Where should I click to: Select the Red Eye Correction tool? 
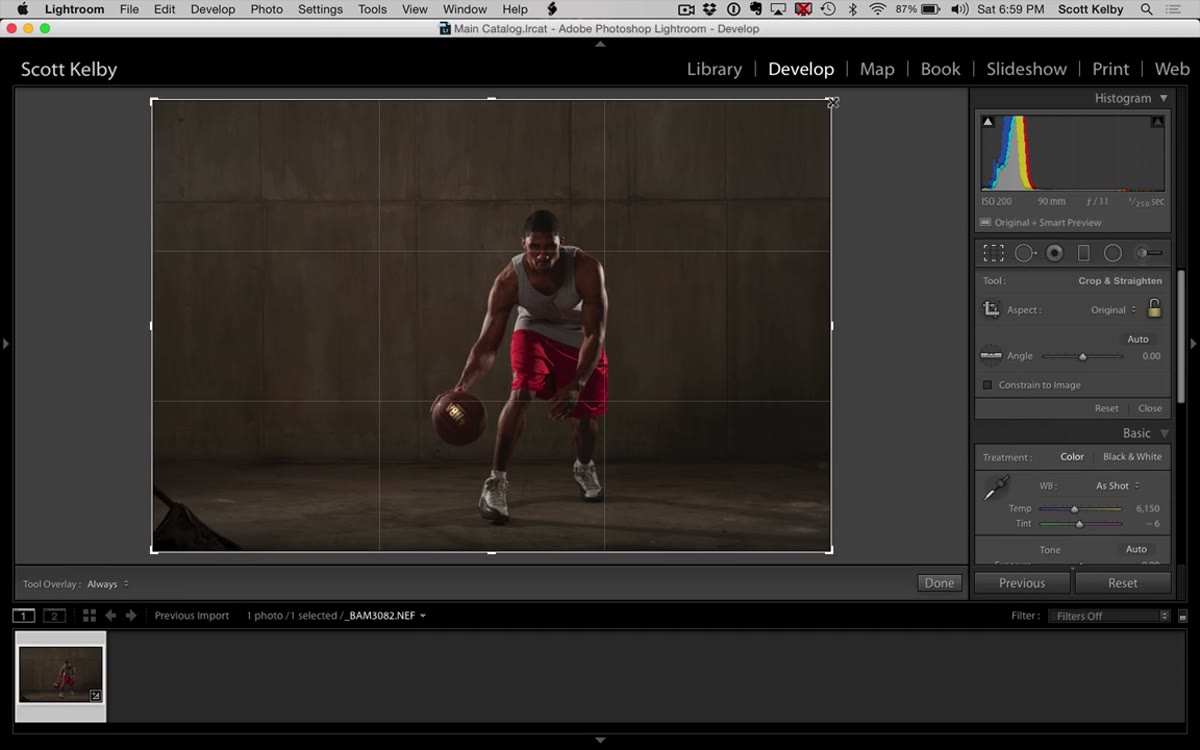tap(1054, 253)
